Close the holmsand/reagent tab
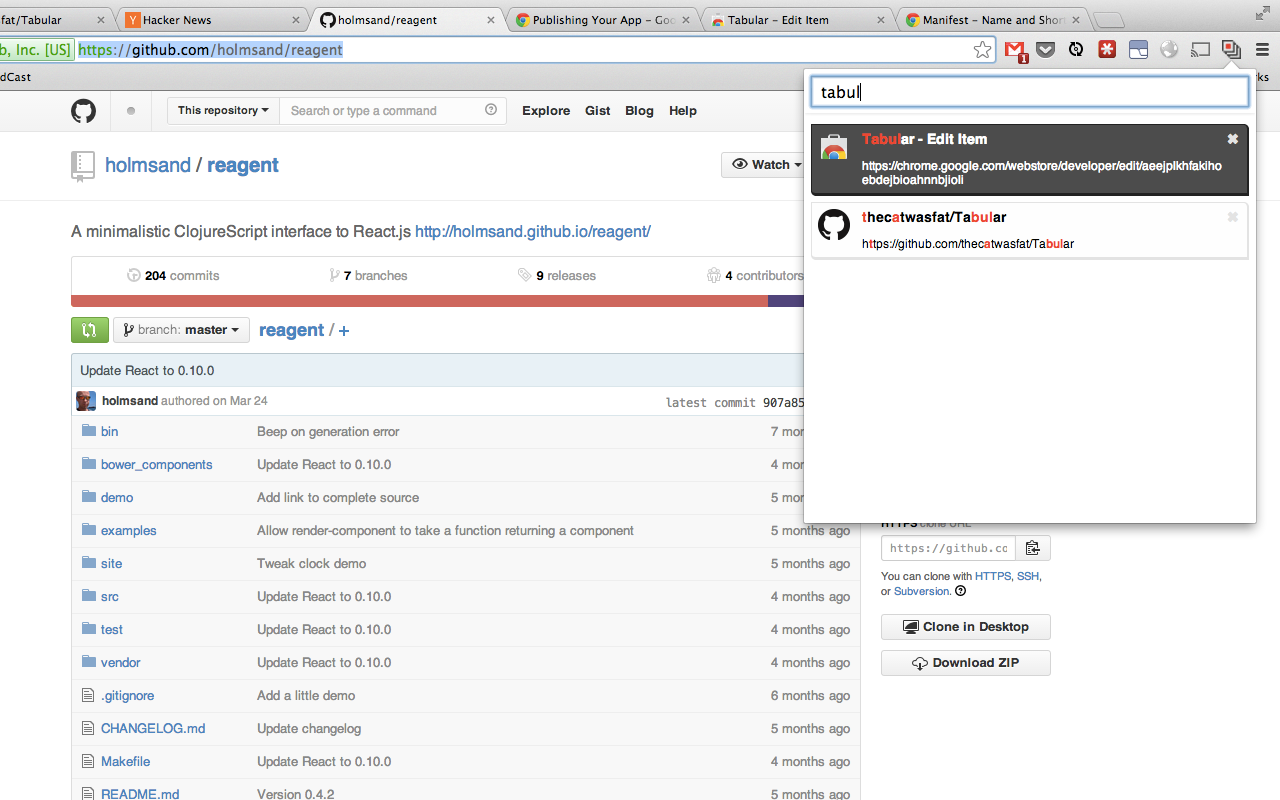The height and width of the screenshot is (800, 1280). 491,20
